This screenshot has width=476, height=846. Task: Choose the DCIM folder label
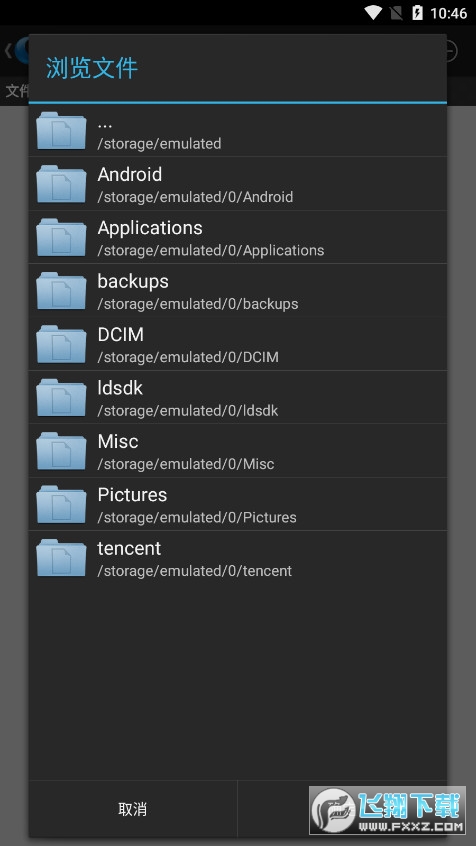point(120,335)
